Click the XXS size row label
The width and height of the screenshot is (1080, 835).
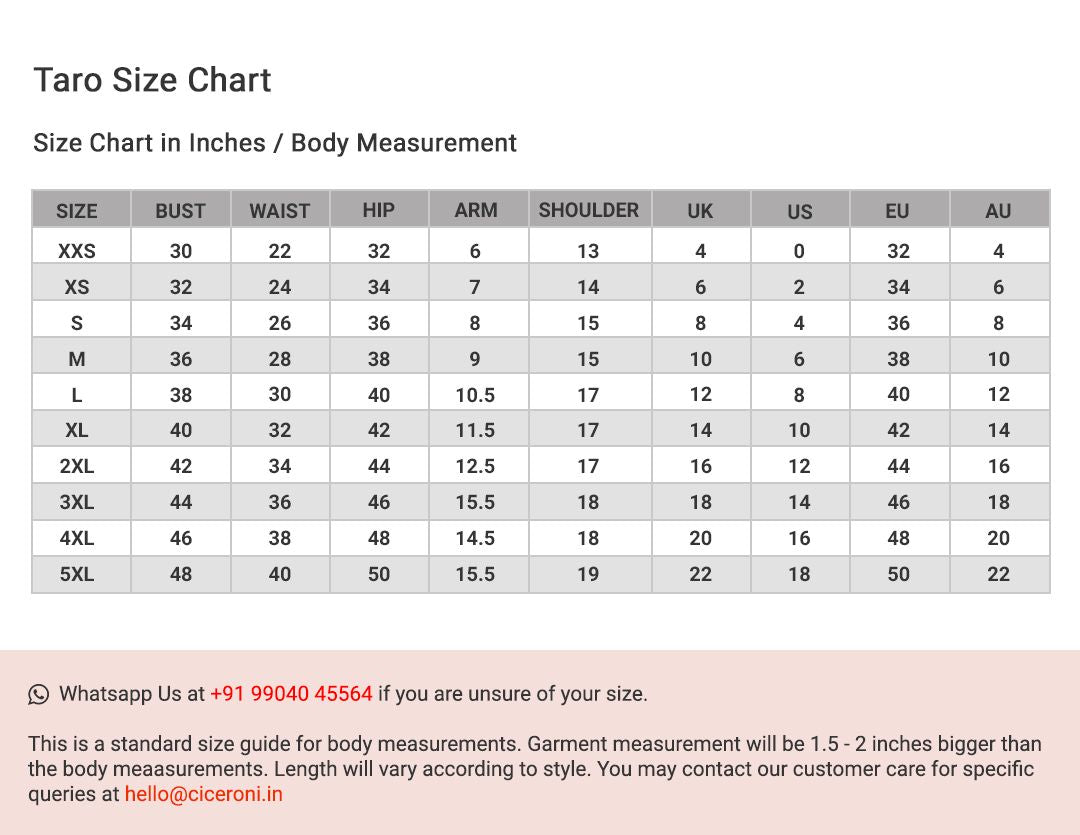76,251
